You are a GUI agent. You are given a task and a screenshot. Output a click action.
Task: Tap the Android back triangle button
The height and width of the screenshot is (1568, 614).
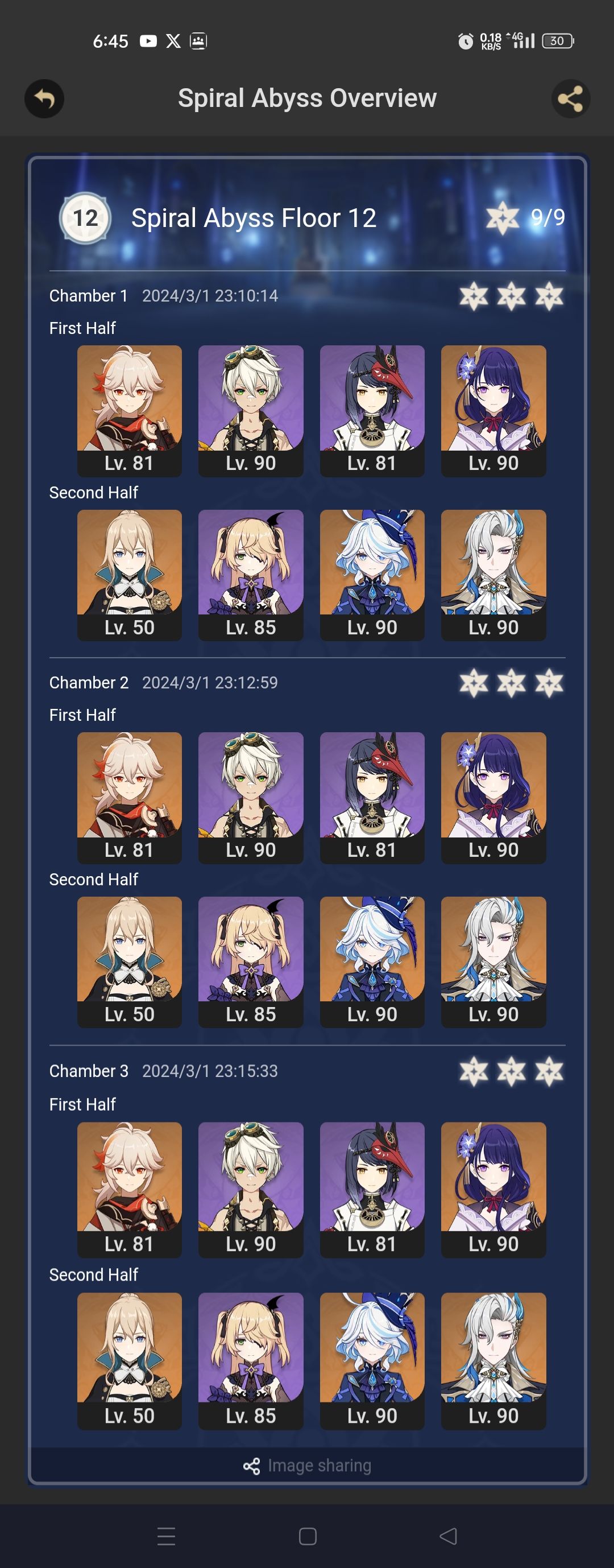pyautogui.click(x=449, y=1536)
